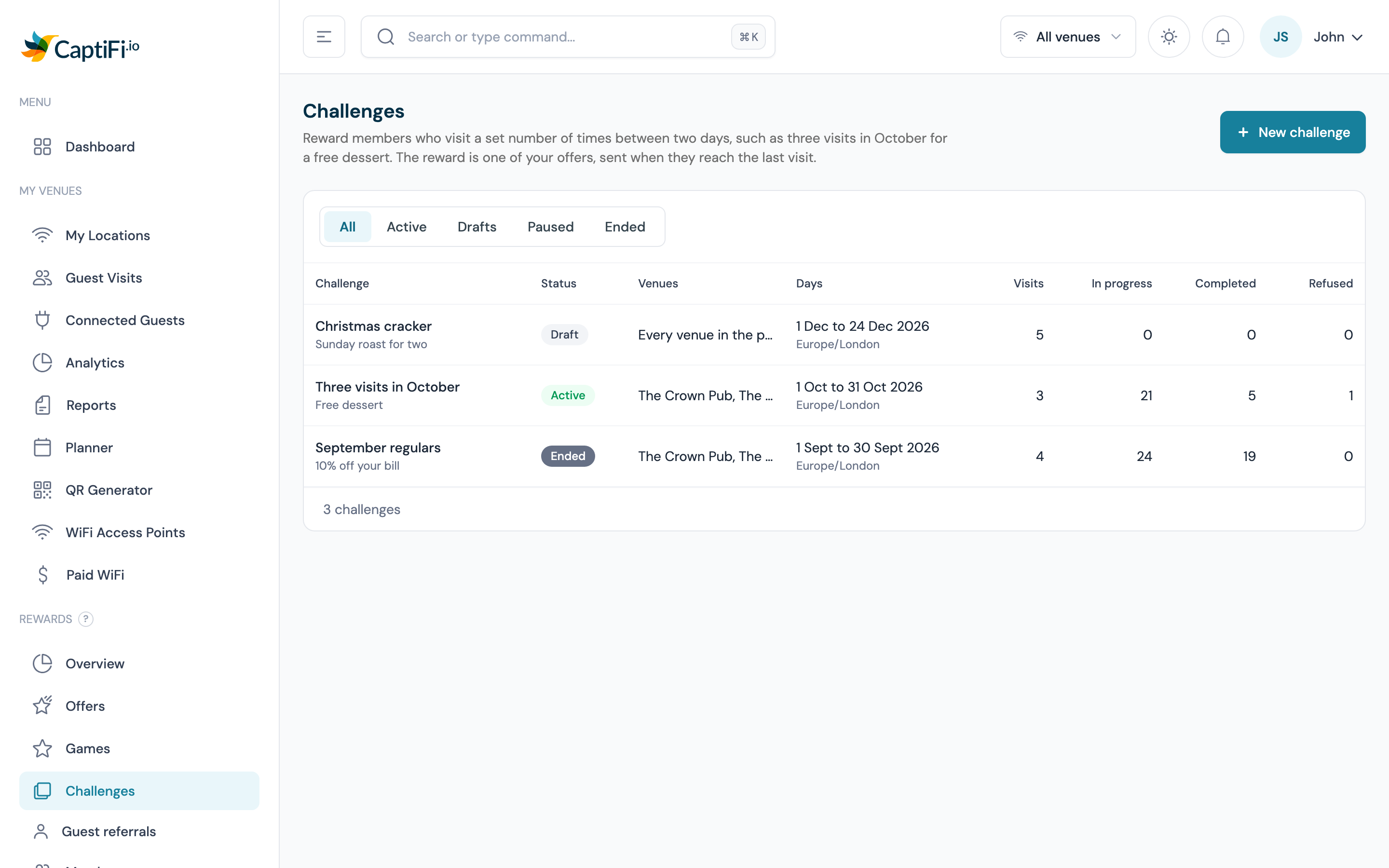Switch to the Paused filter tab
This screenshot has width=1389, height=868.
click(550, 227)
